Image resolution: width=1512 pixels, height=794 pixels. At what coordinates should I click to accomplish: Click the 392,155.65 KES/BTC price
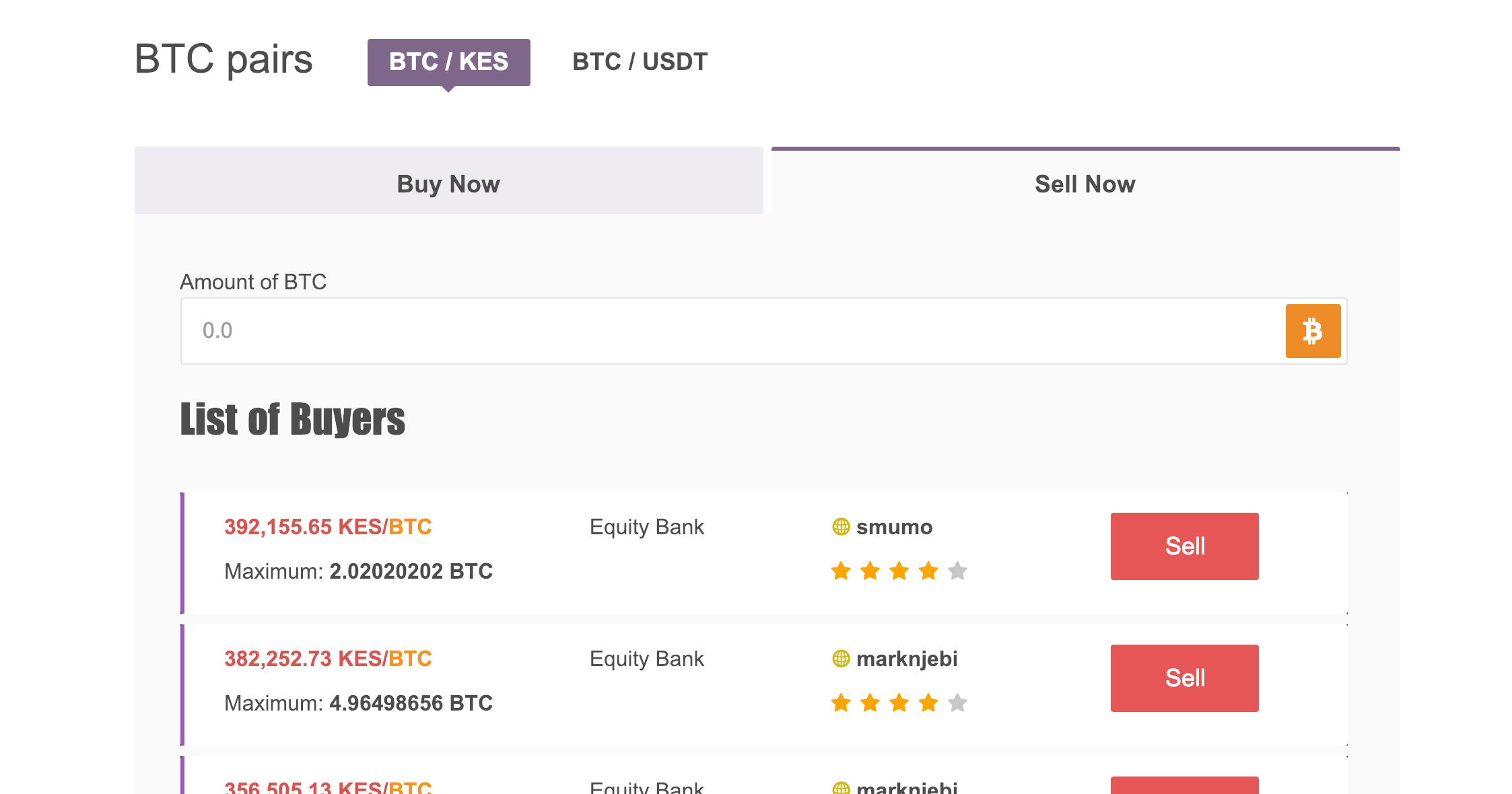[x=327, y=527]
